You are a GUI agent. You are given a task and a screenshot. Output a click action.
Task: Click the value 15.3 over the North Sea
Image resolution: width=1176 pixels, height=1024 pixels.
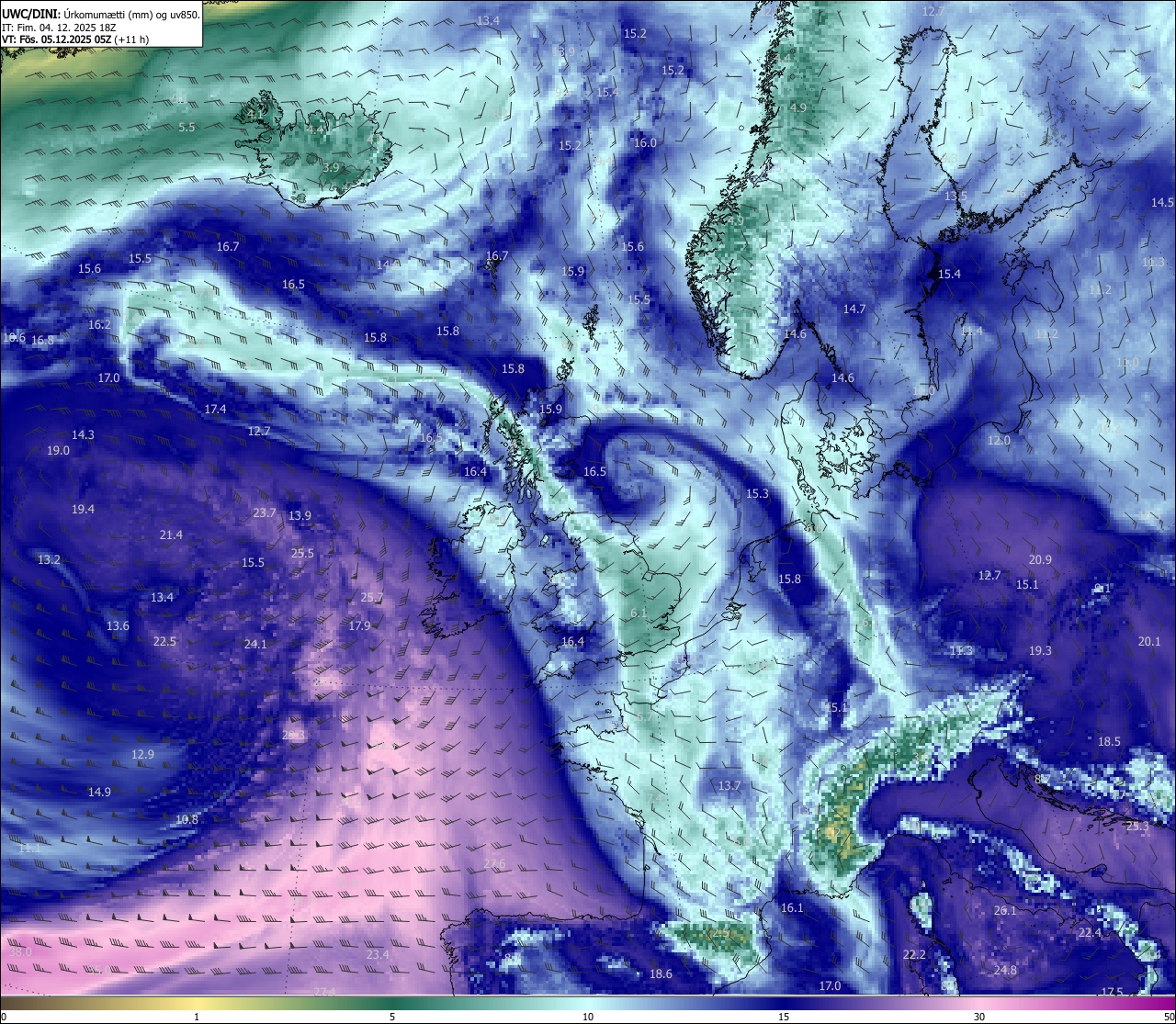757,494
